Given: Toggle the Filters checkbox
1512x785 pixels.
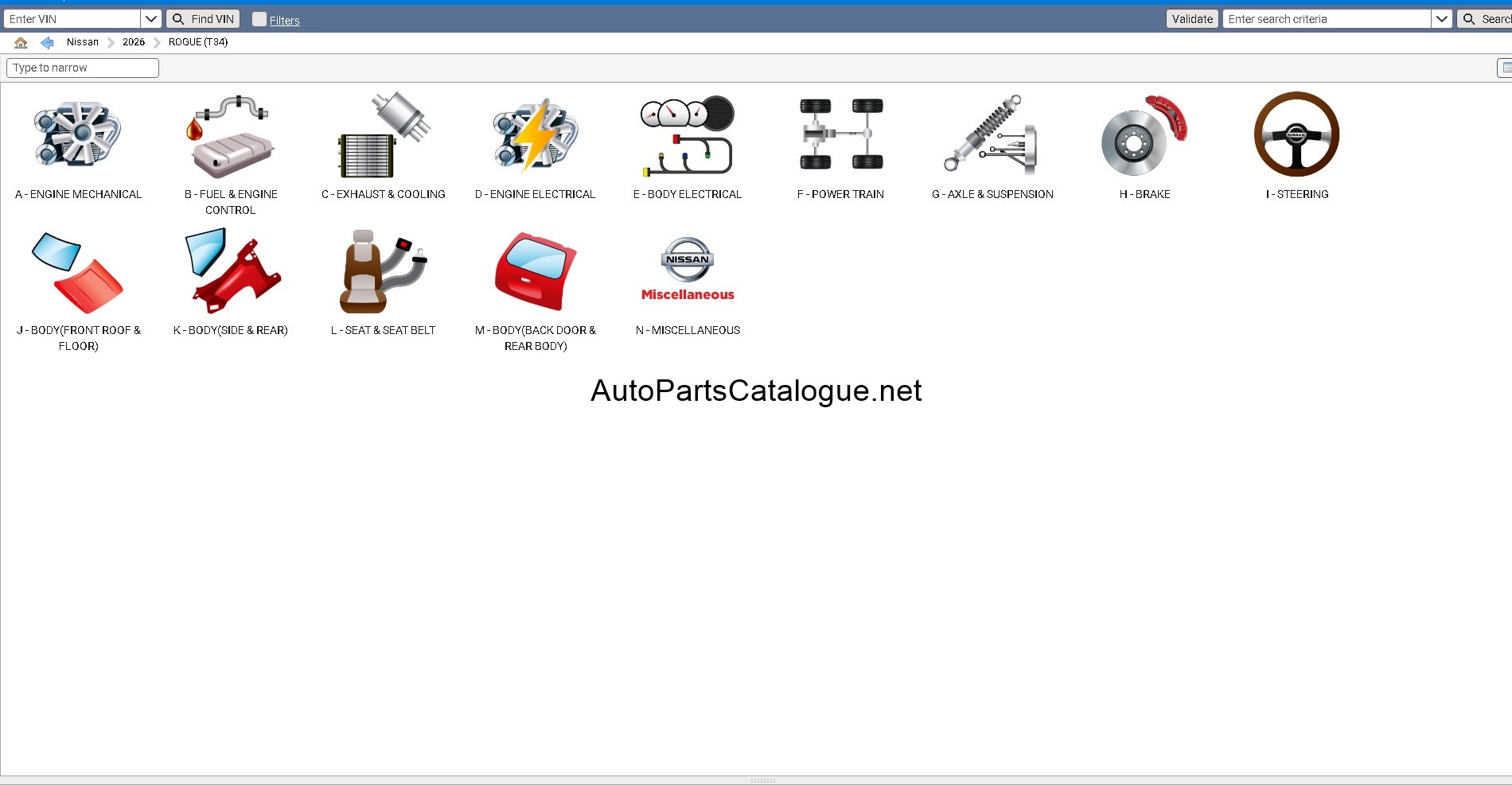Looking at the screenshot, I should (259, 19).
